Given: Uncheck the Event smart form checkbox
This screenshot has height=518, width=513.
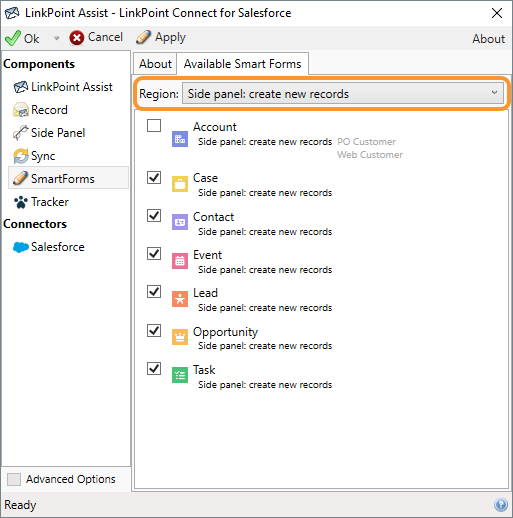Looking at the screenshot, I should [154, 254].
